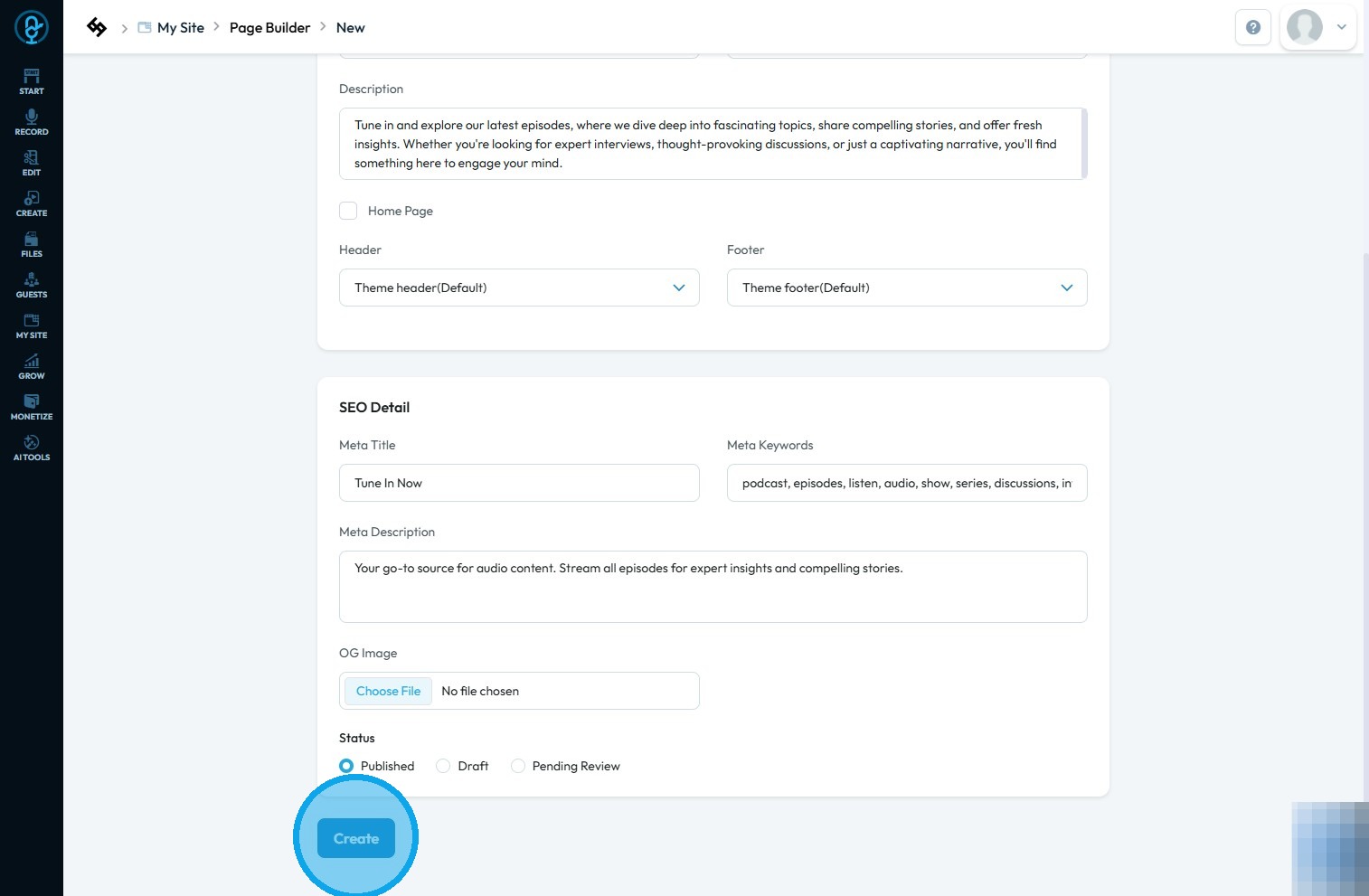Open the Header theme dropdown

[x=519, y=288]
